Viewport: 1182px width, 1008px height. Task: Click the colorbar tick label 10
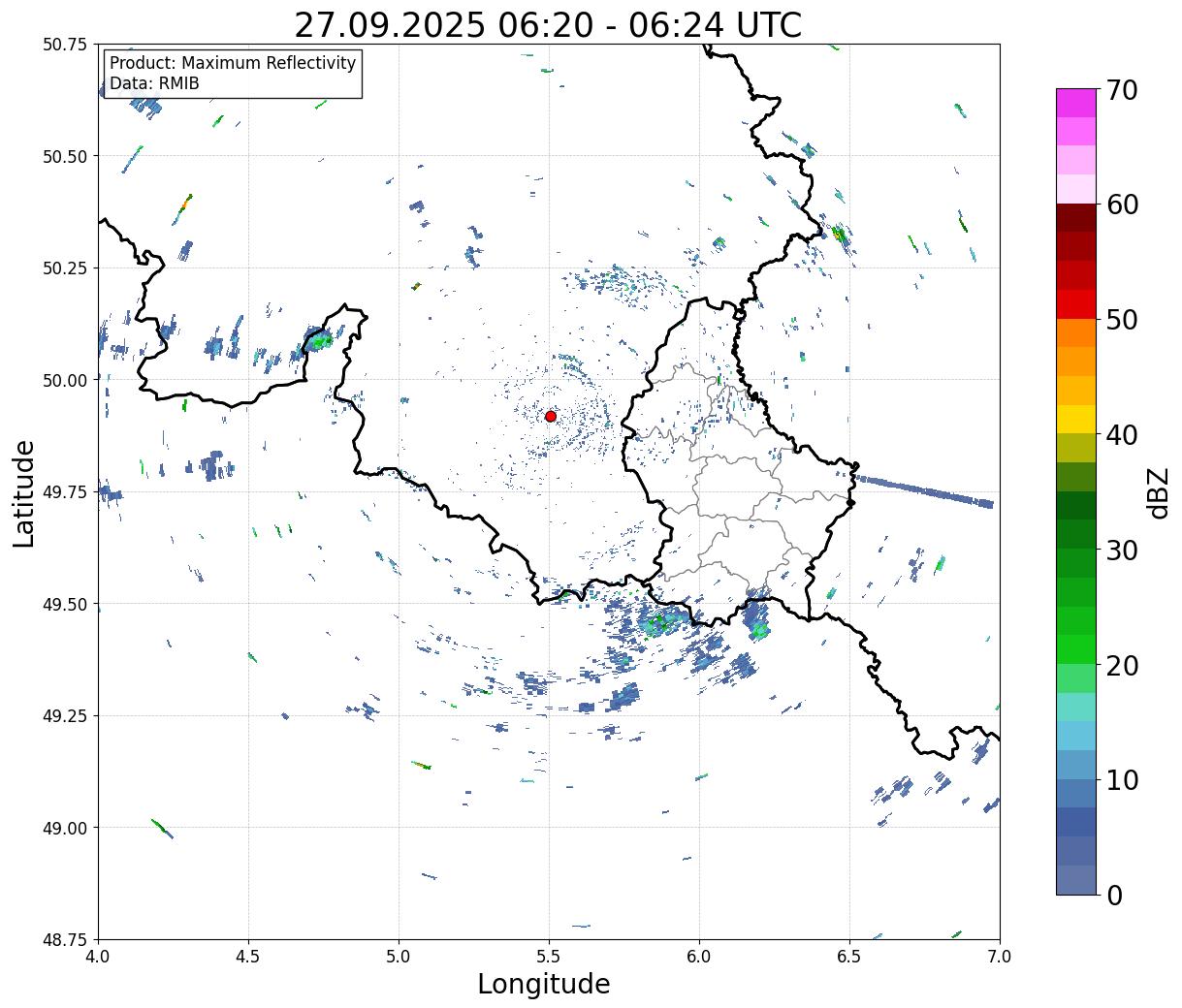pyautogui.click(x=1122, y=780)
